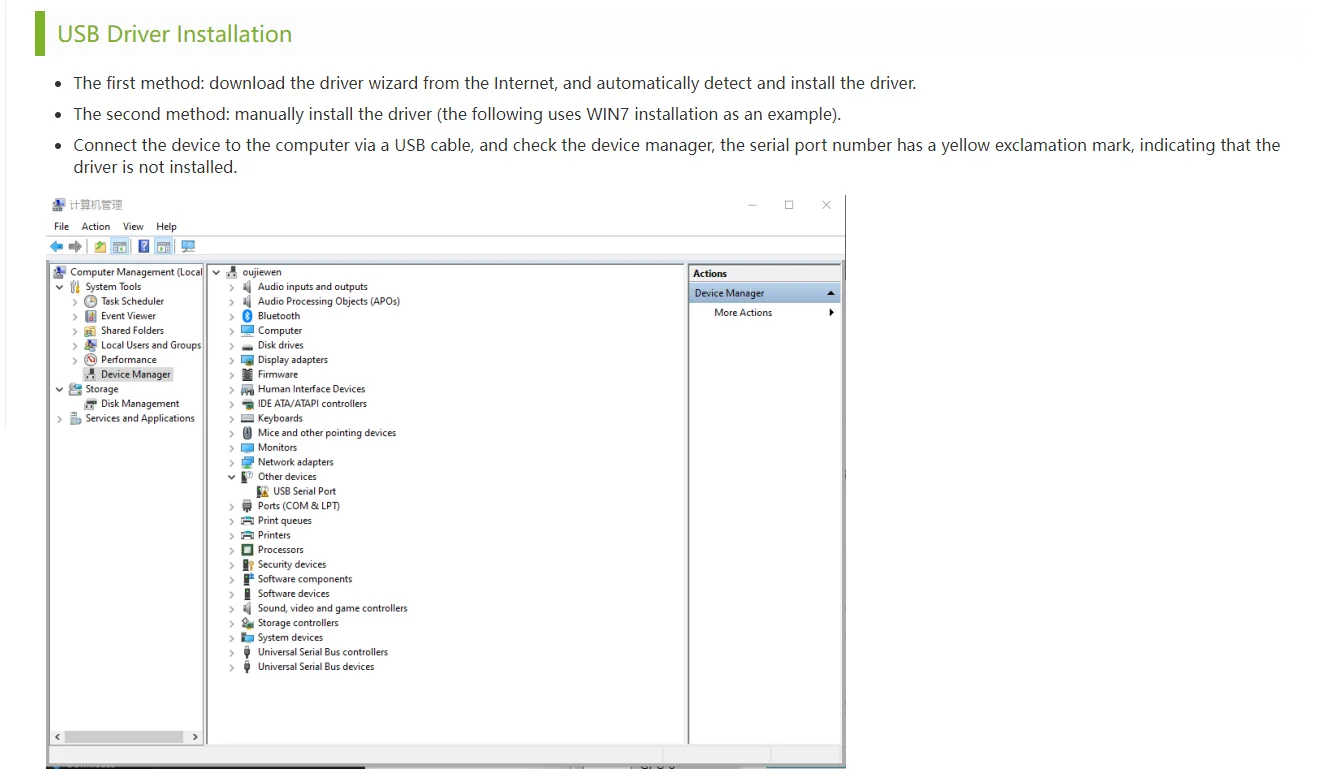Expand the Ports (COM & LPT) category
This screenshot has width=1333, height=773.
point(232,507)
